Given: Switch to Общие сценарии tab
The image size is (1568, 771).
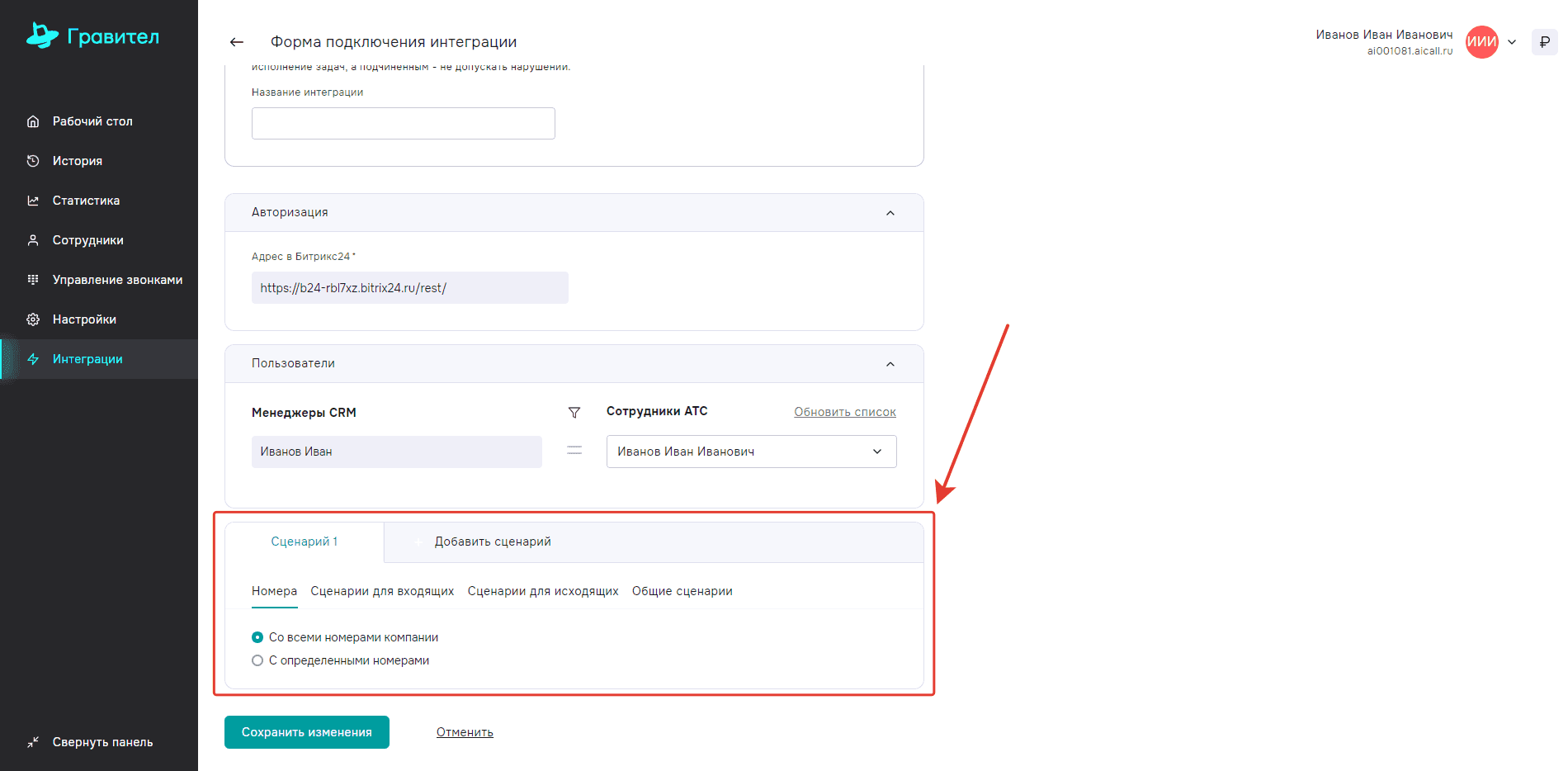Looking at the screenshot, I should (x=682, y=591).
